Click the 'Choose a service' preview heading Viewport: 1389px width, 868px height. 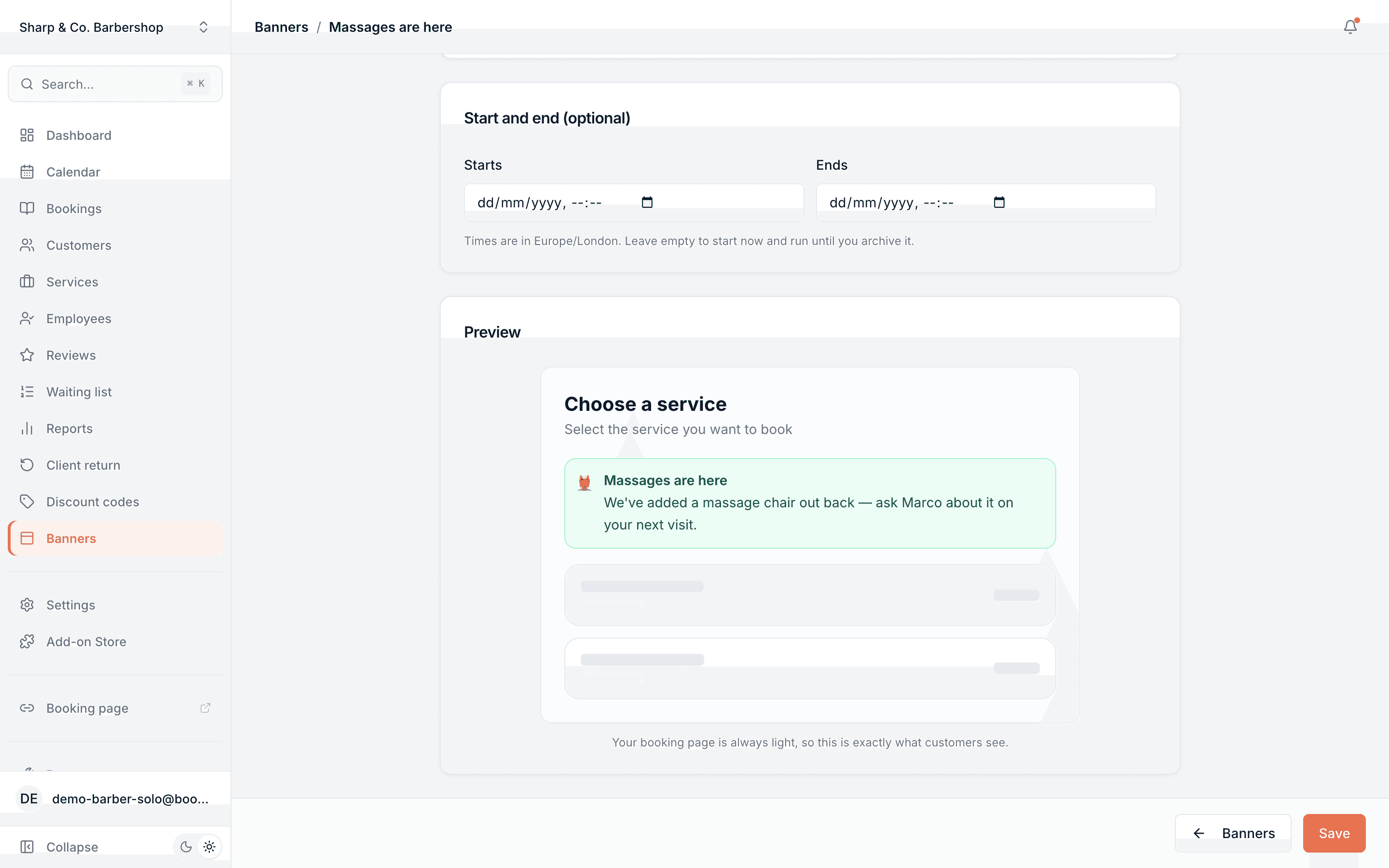pyautogui.click(x=645, y=404)
